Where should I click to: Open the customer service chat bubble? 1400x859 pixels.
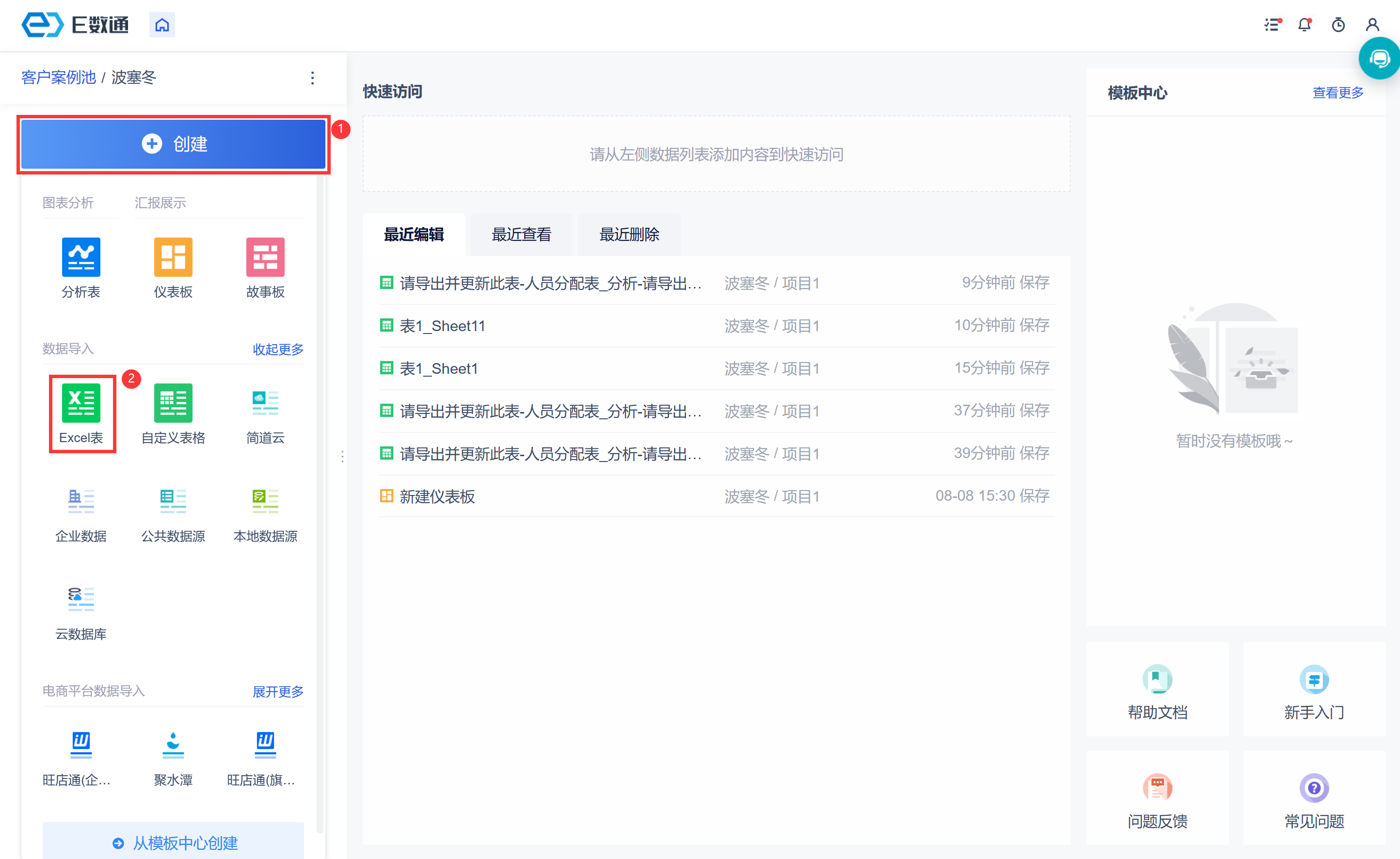click(x=1379, y=59)
